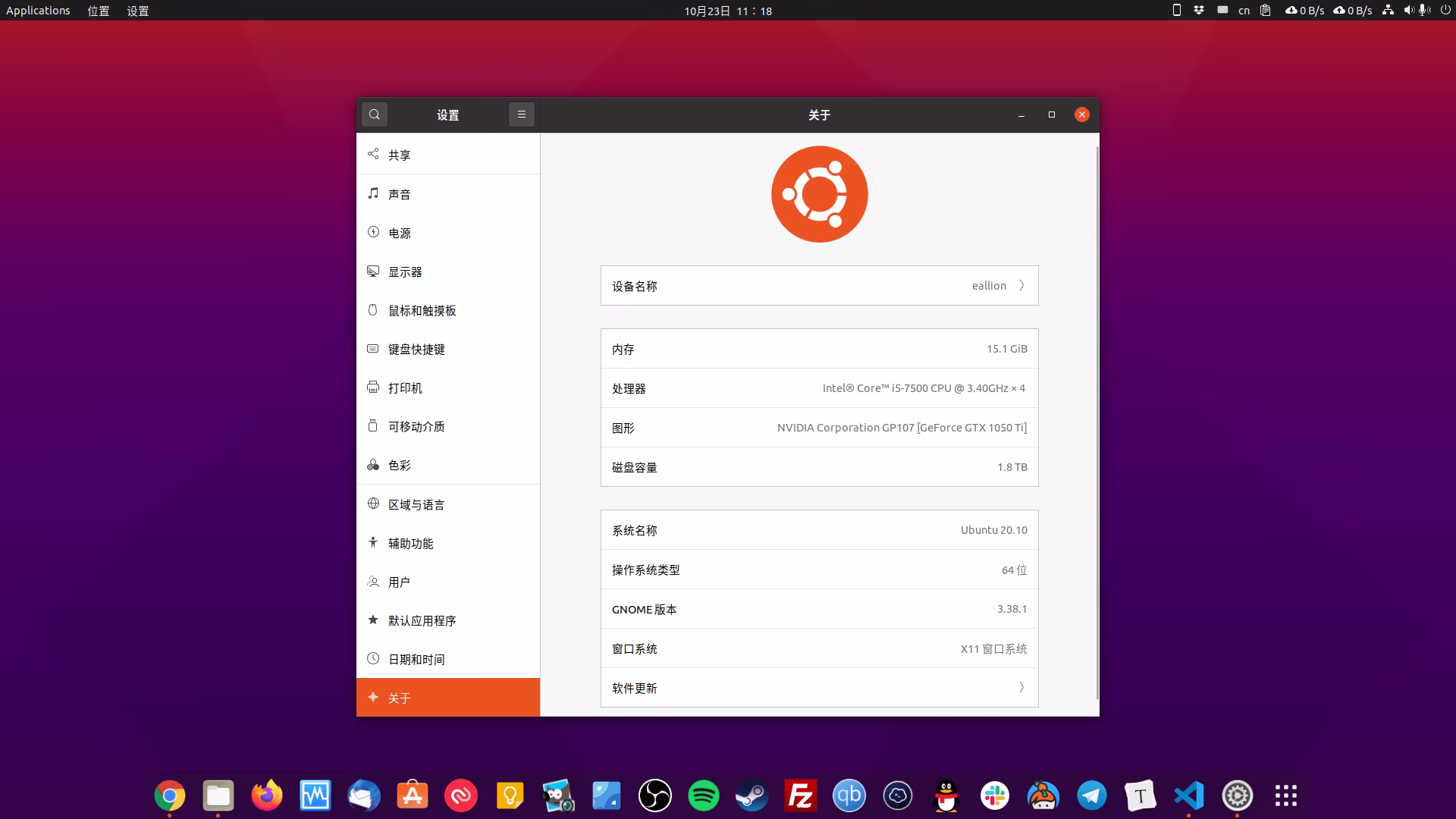The image size is (1456, 819).
Task: Open qBittorrent from the dock
Action: click(849, 796)
